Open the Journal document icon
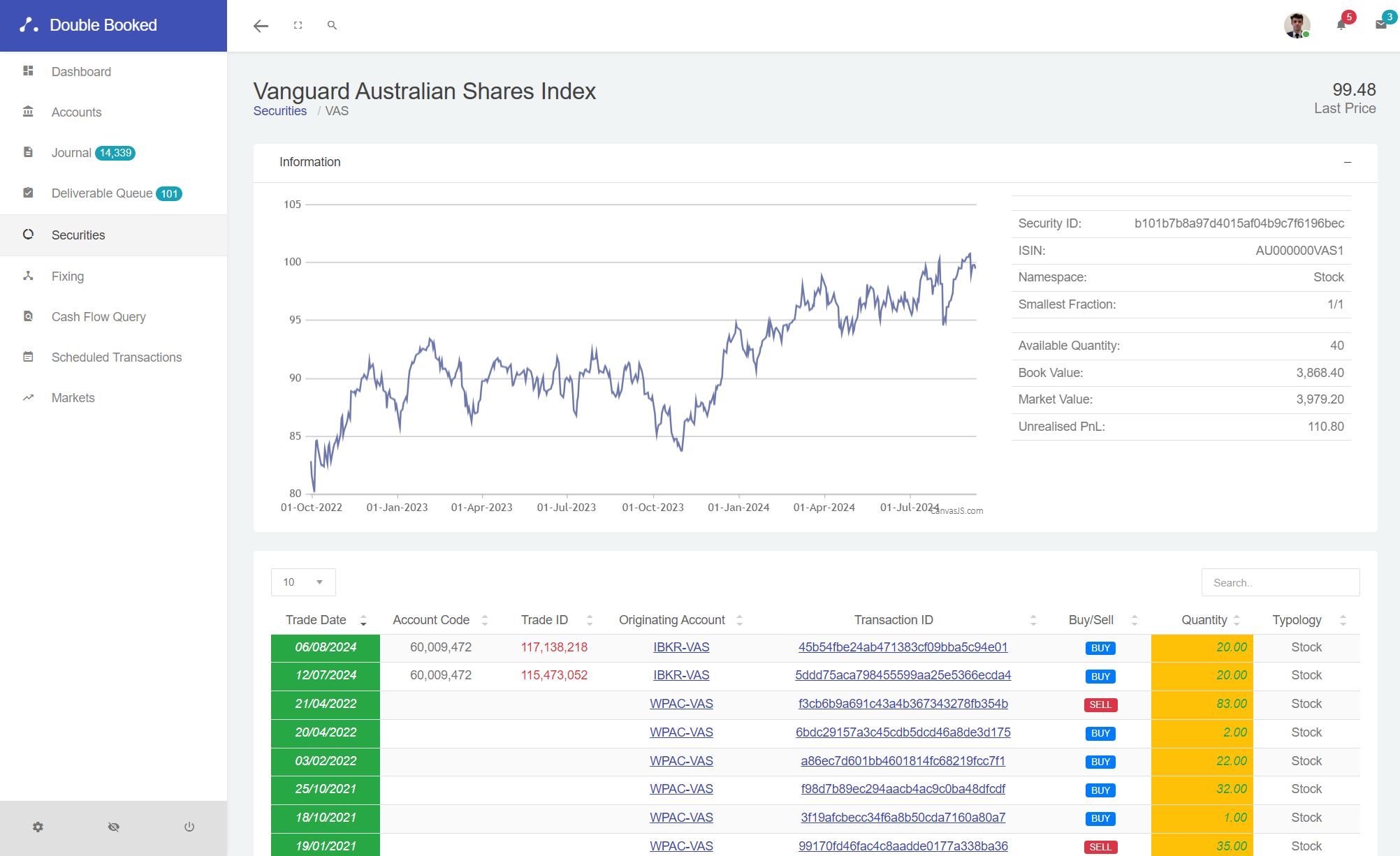 coord(28,152)
